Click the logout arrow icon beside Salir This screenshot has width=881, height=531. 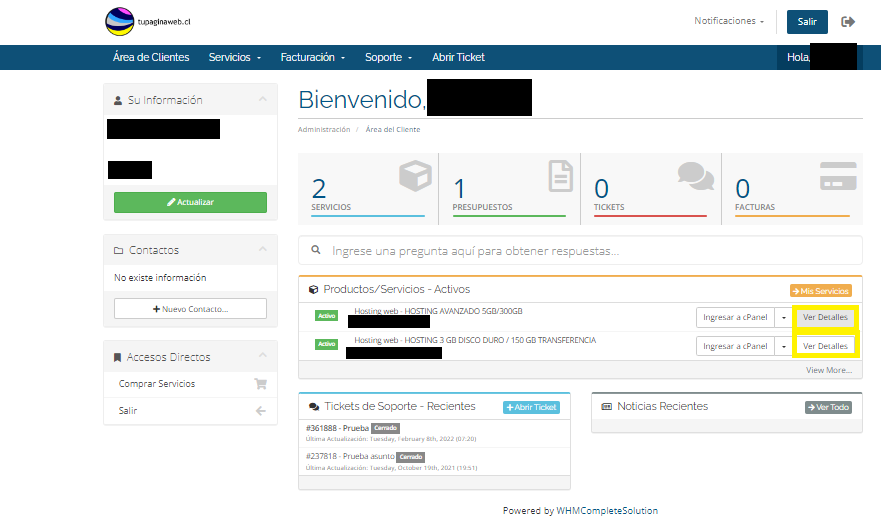coord(848,22)
